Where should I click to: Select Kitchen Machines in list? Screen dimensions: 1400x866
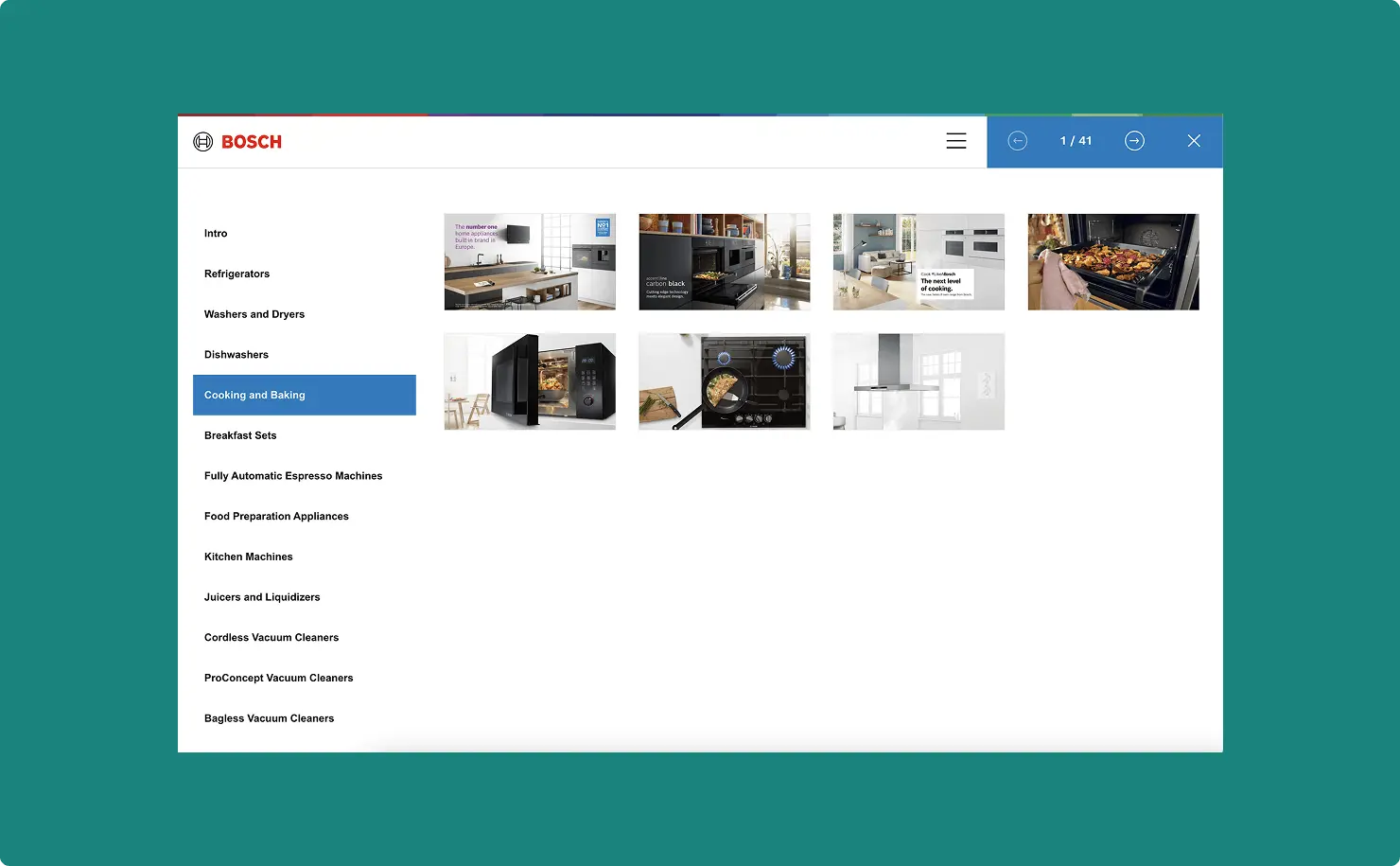(x=248, y=557)
